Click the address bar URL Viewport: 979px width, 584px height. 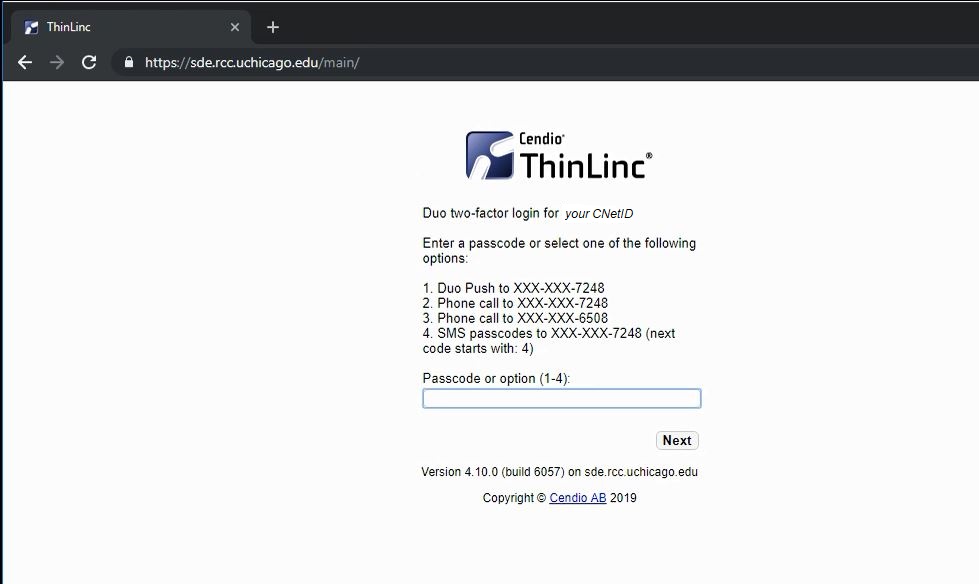point(252,62)
